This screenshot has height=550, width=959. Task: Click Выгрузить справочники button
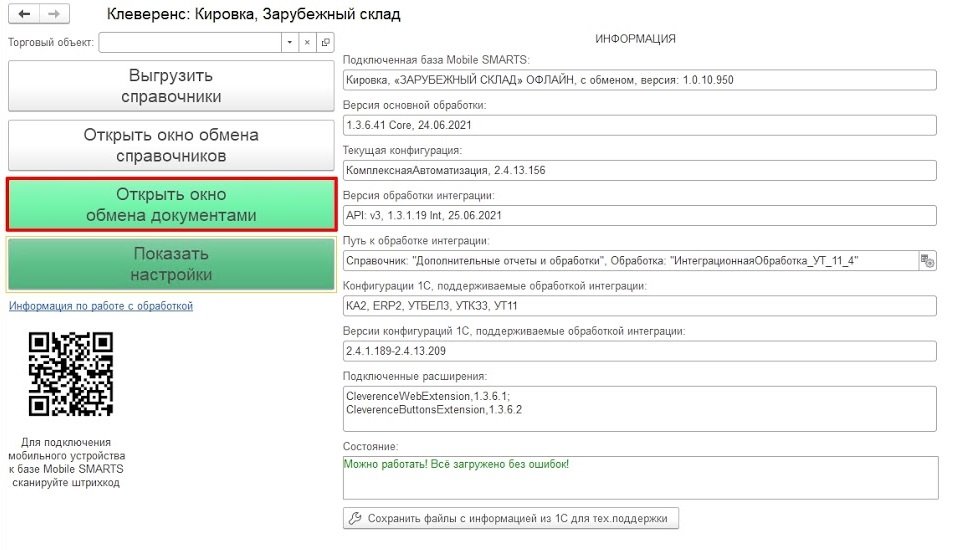pyautogui.click(x=171, y=86)
